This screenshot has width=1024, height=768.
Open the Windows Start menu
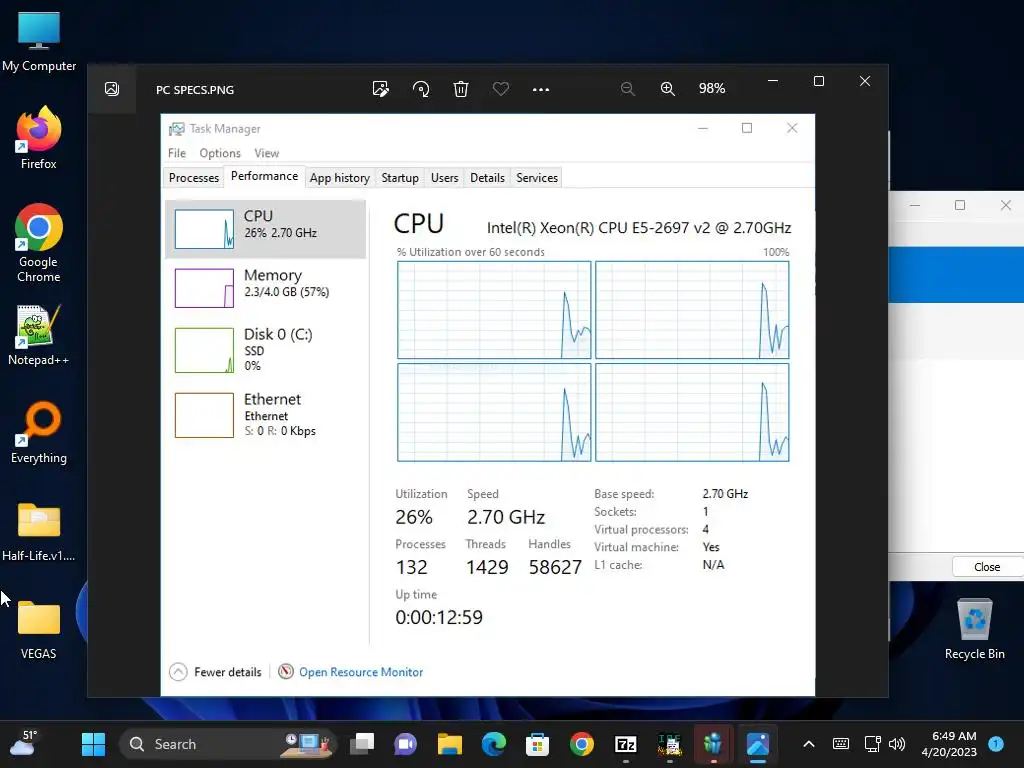pyautogui.click(x=93, y=744)
